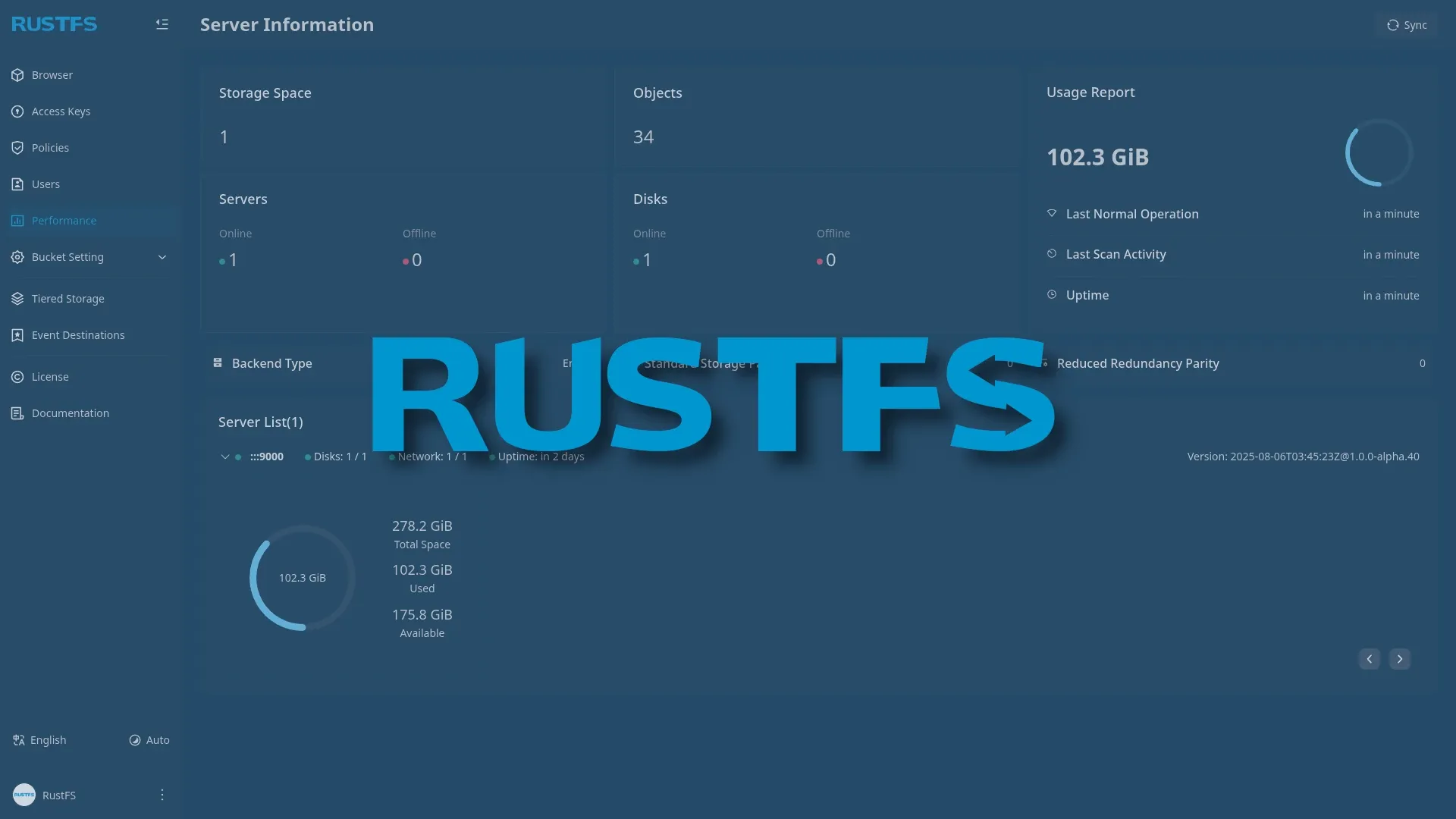The width and height of the screenshot is (1456, 819).
Task: Click the License copyright icon
Action: click(x=17, y=377)
